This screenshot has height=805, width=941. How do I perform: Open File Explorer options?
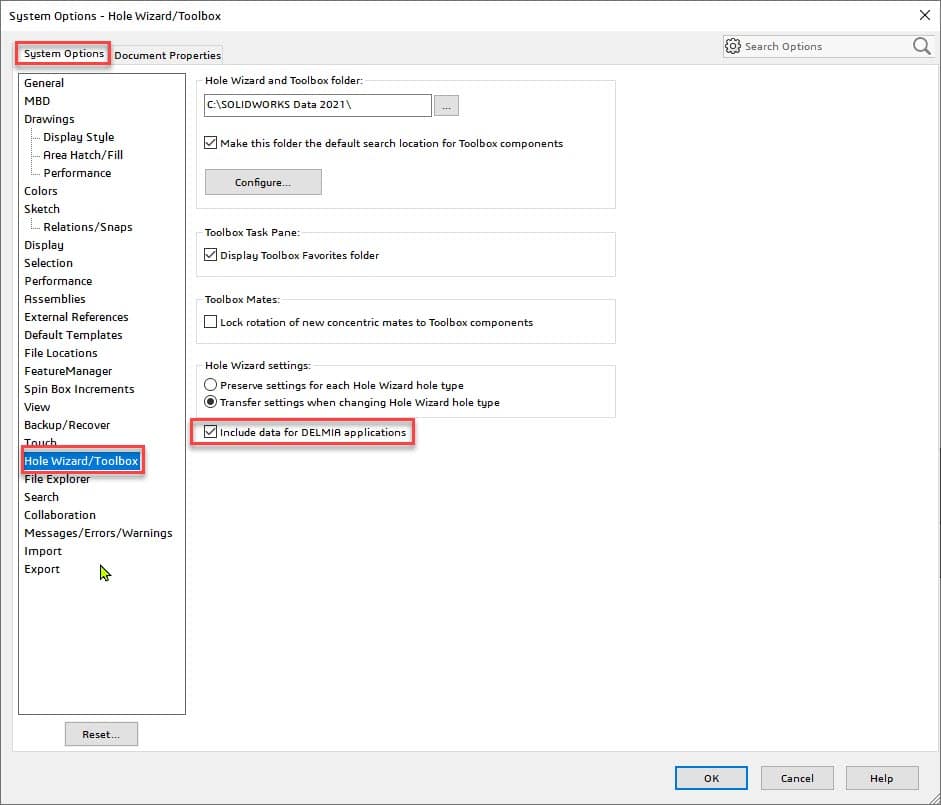(x=57, y=479)
